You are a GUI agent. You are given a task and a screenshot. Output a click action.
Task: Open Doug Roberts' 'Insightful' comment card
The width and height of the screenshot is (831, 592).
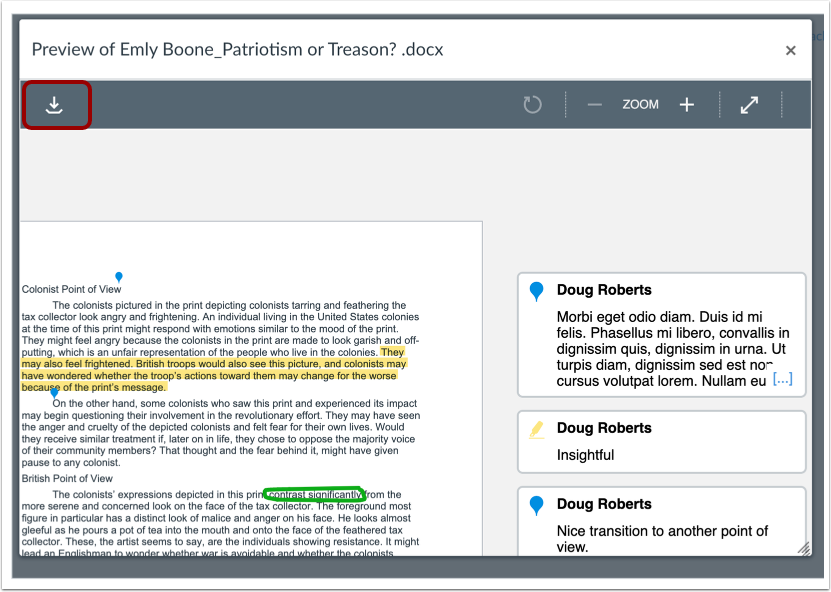[661, 441]
